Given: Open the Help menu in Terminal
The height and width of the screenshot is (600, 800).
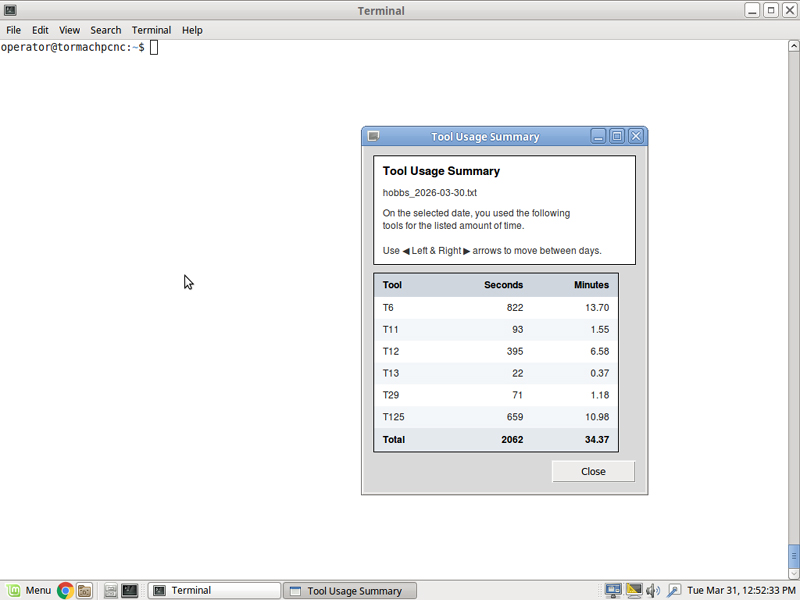Looking at the screenshot, I should 192,30.
